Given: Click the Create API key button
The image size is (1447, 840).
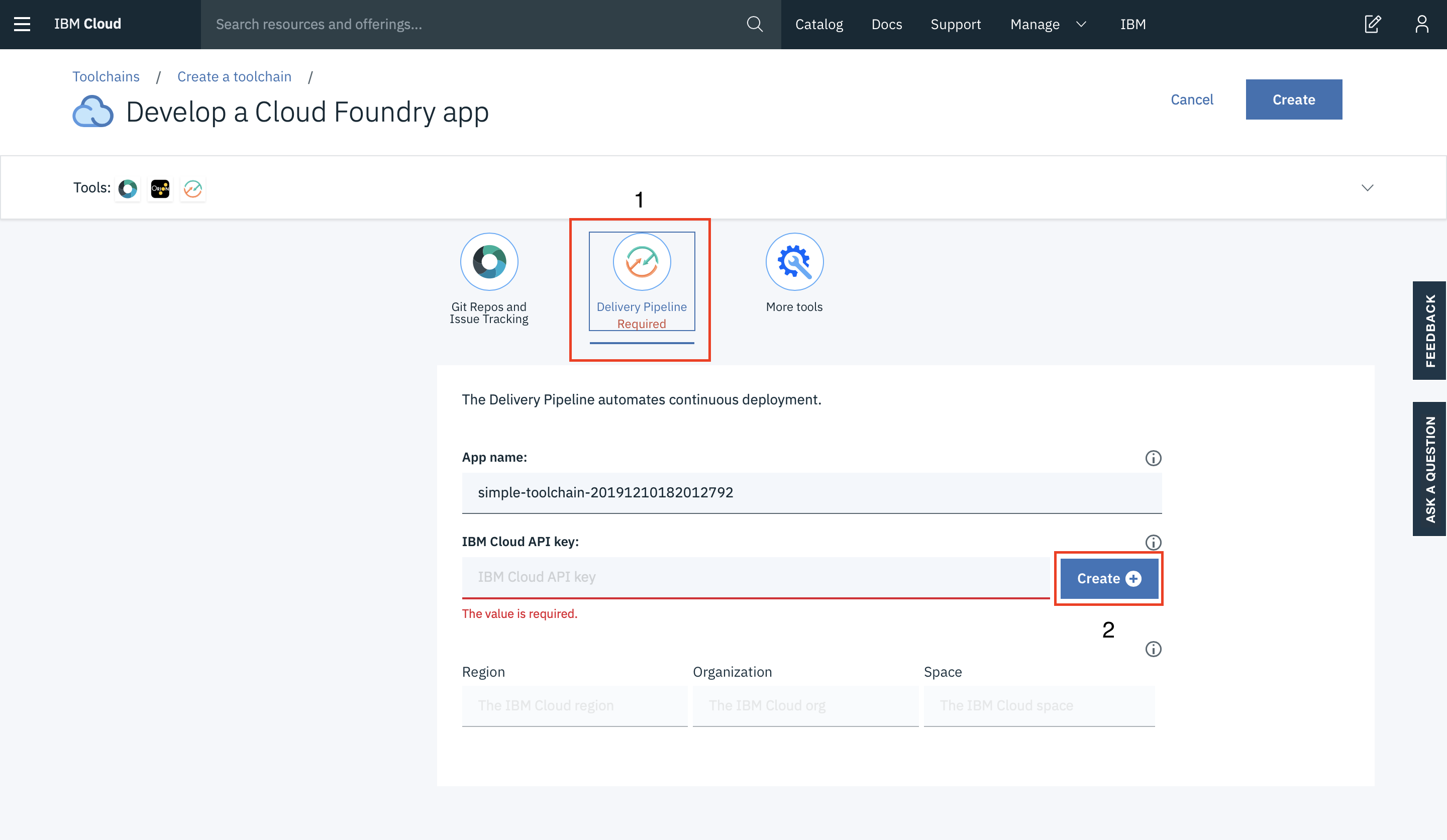Looking at the screenshot, I should [x=1109, y=579].
